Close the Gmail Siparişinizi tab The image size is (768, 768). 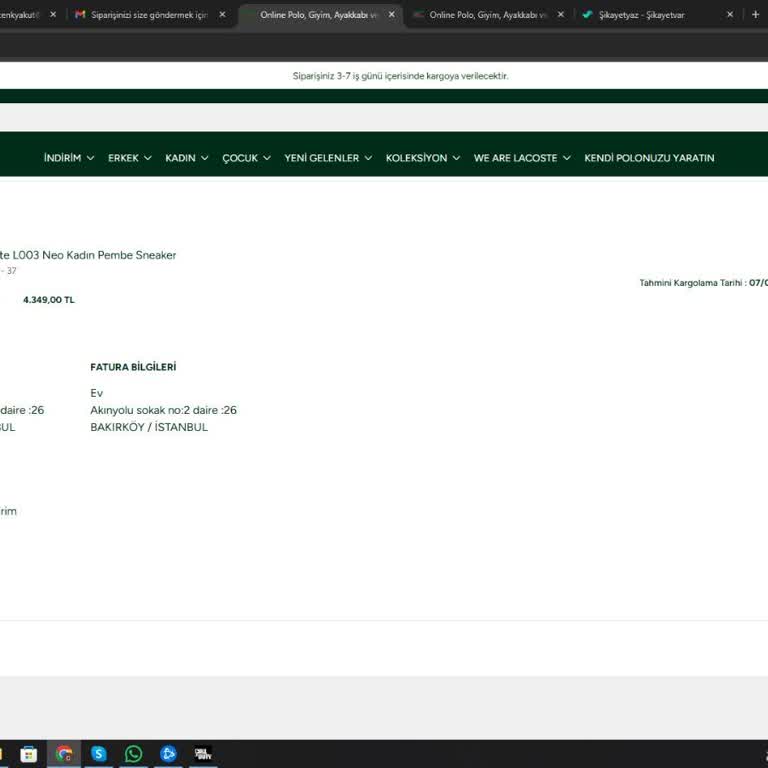(222, 15)
